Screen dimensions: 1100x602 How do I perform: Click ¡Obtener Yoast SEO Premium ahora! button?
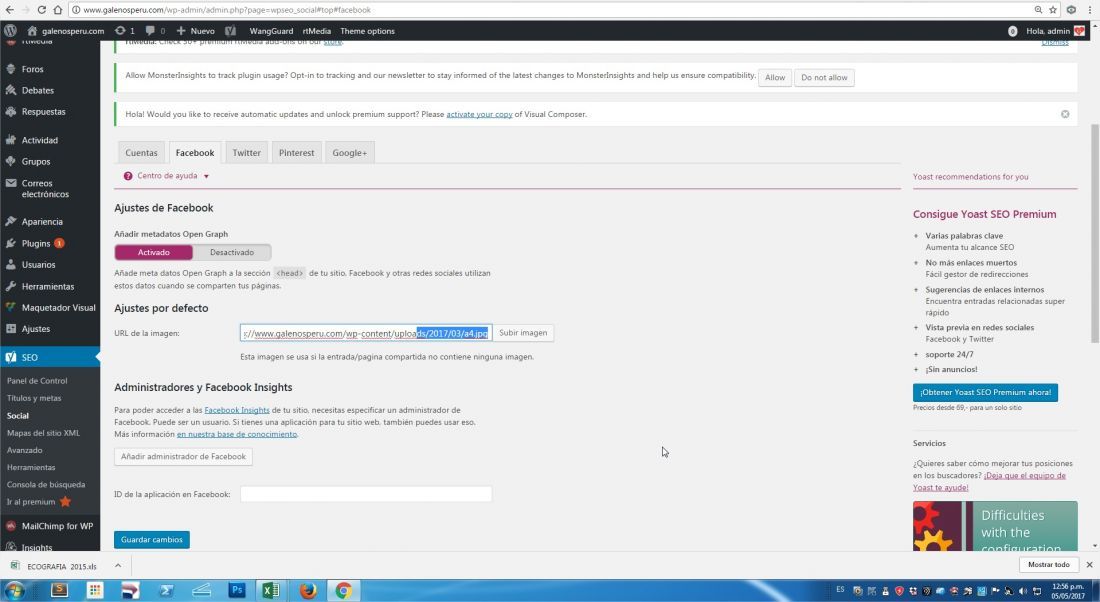point(985,392)
